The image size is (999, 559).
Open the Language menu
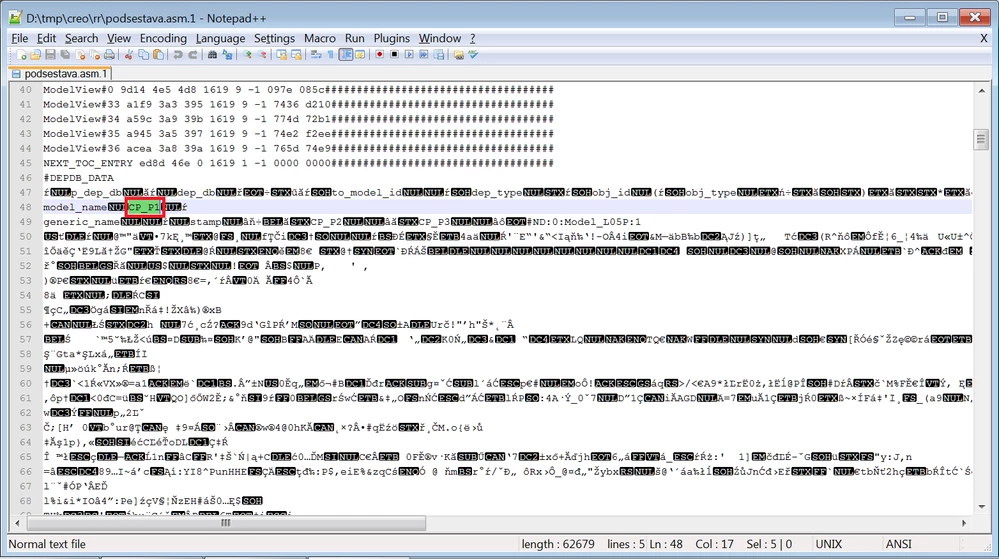(x=220, y=38)
